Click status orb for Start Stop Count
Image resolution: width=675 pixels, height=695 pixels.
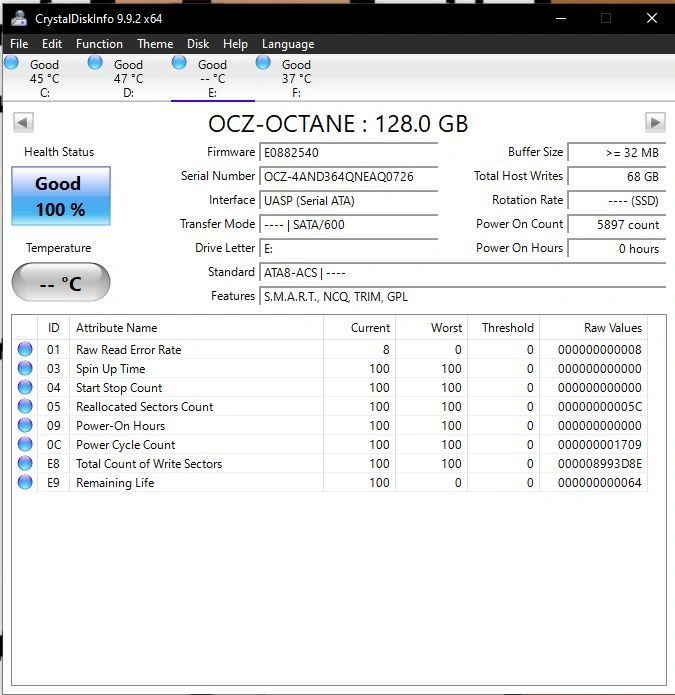[x=25, y=387]
